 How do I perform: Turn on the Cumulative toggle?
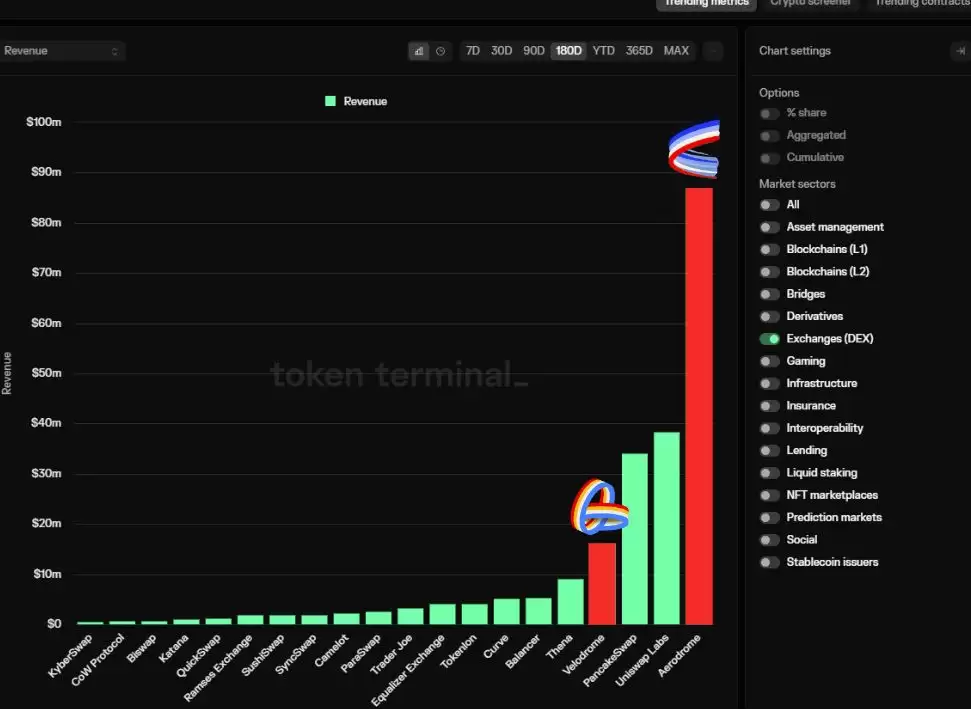click(x=769, y=158)
